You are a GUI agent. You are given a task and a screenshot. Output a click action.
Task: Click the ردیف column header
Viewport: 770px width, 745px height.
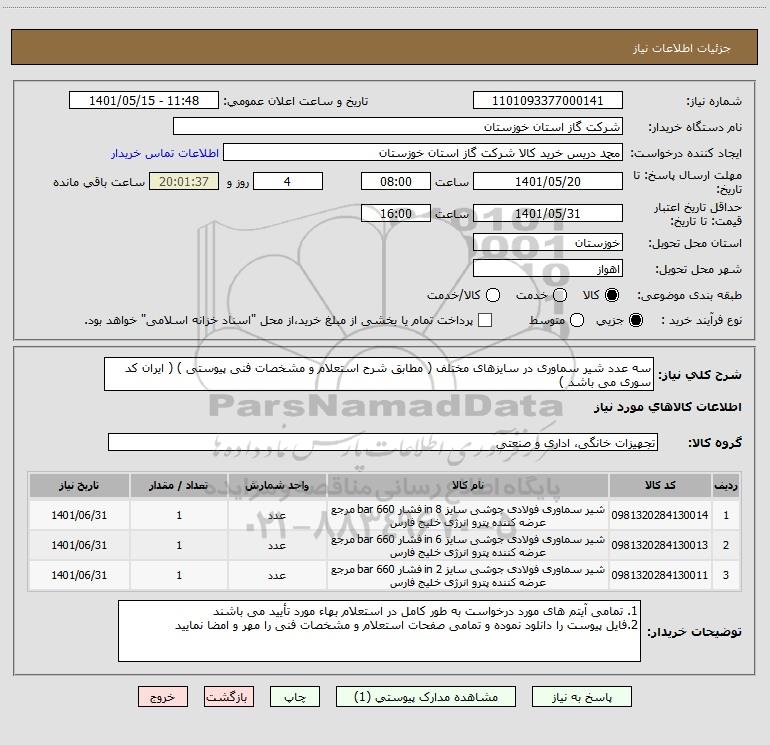tap(726, 485)
